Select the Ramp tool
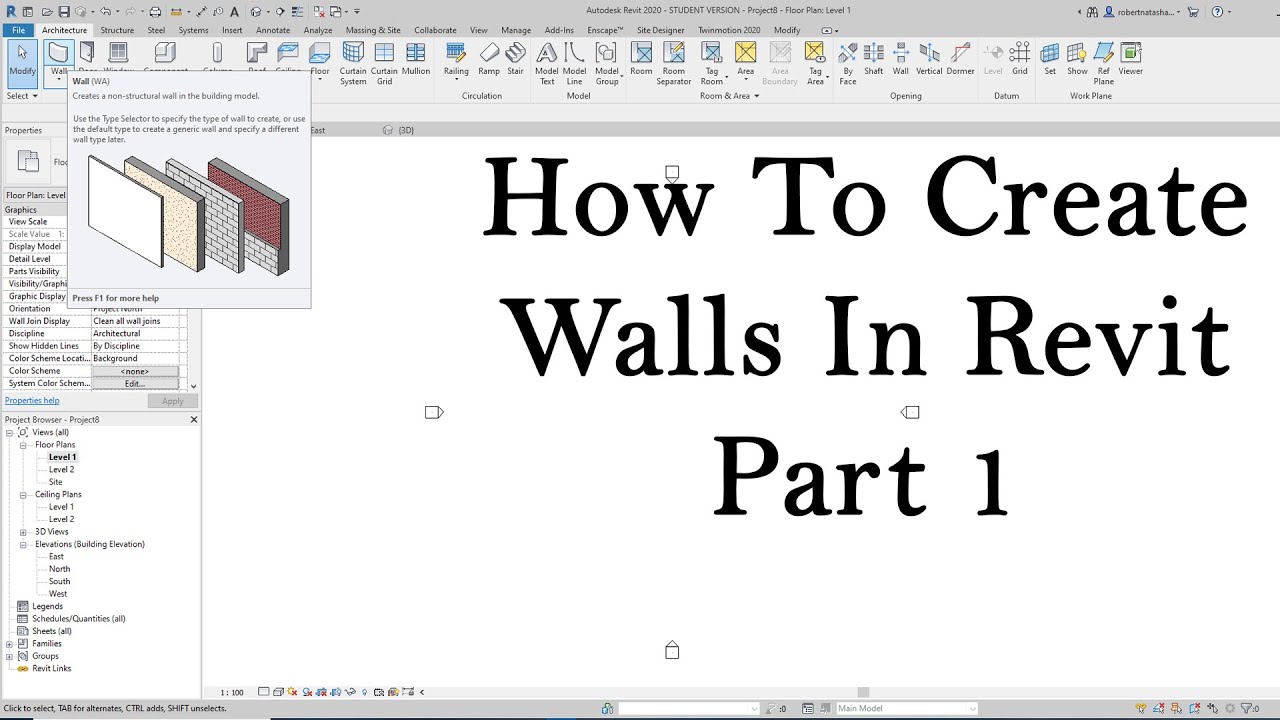 coord(489,60)
